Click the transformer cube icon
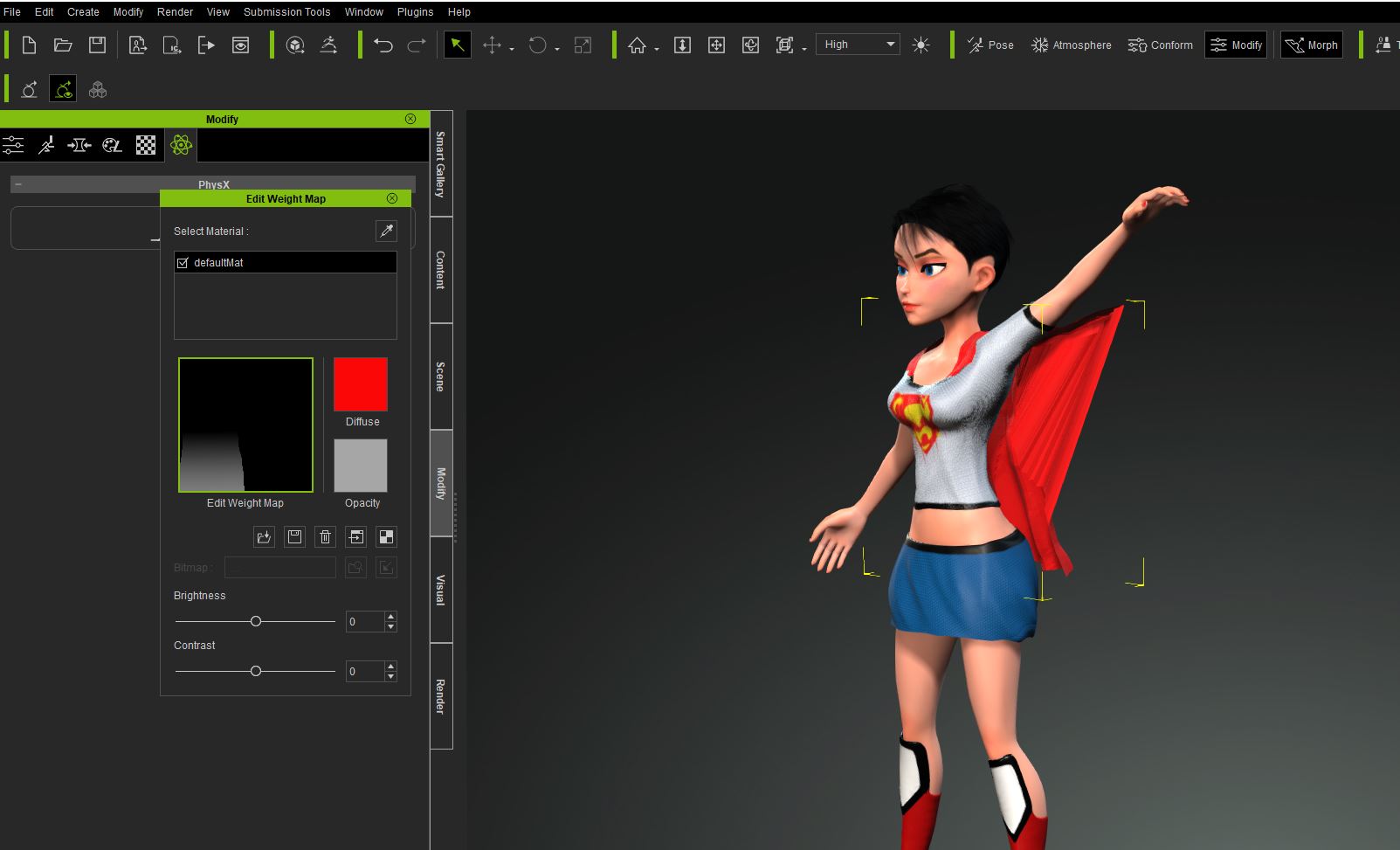The height and width of the screenshot is (850, 1400). [x=295, y=45]
